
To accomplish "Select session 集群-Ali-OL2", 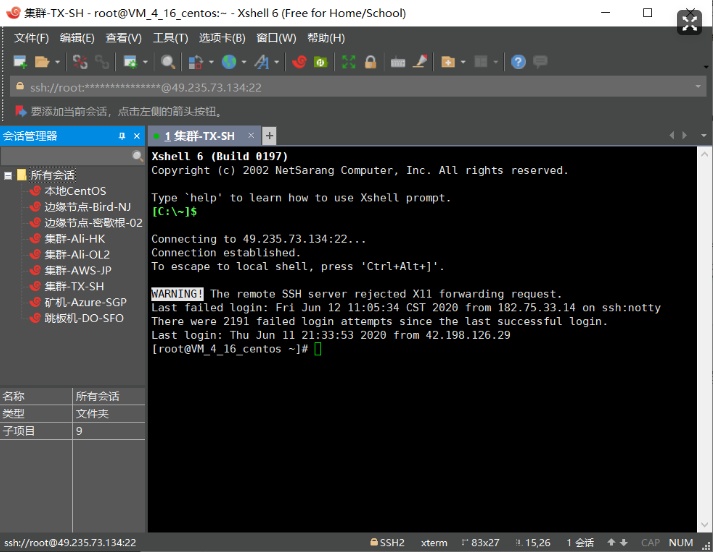I will coord(77,255).
